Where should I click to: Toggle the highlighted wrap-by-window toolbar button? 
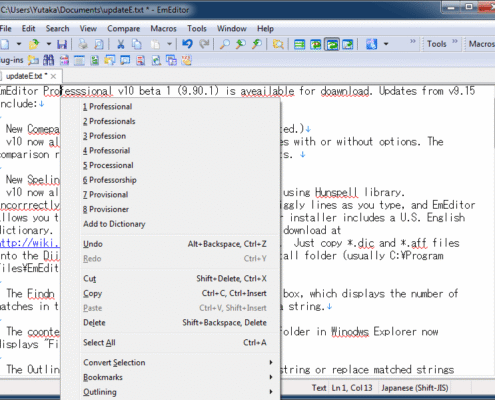coord(332,44)
